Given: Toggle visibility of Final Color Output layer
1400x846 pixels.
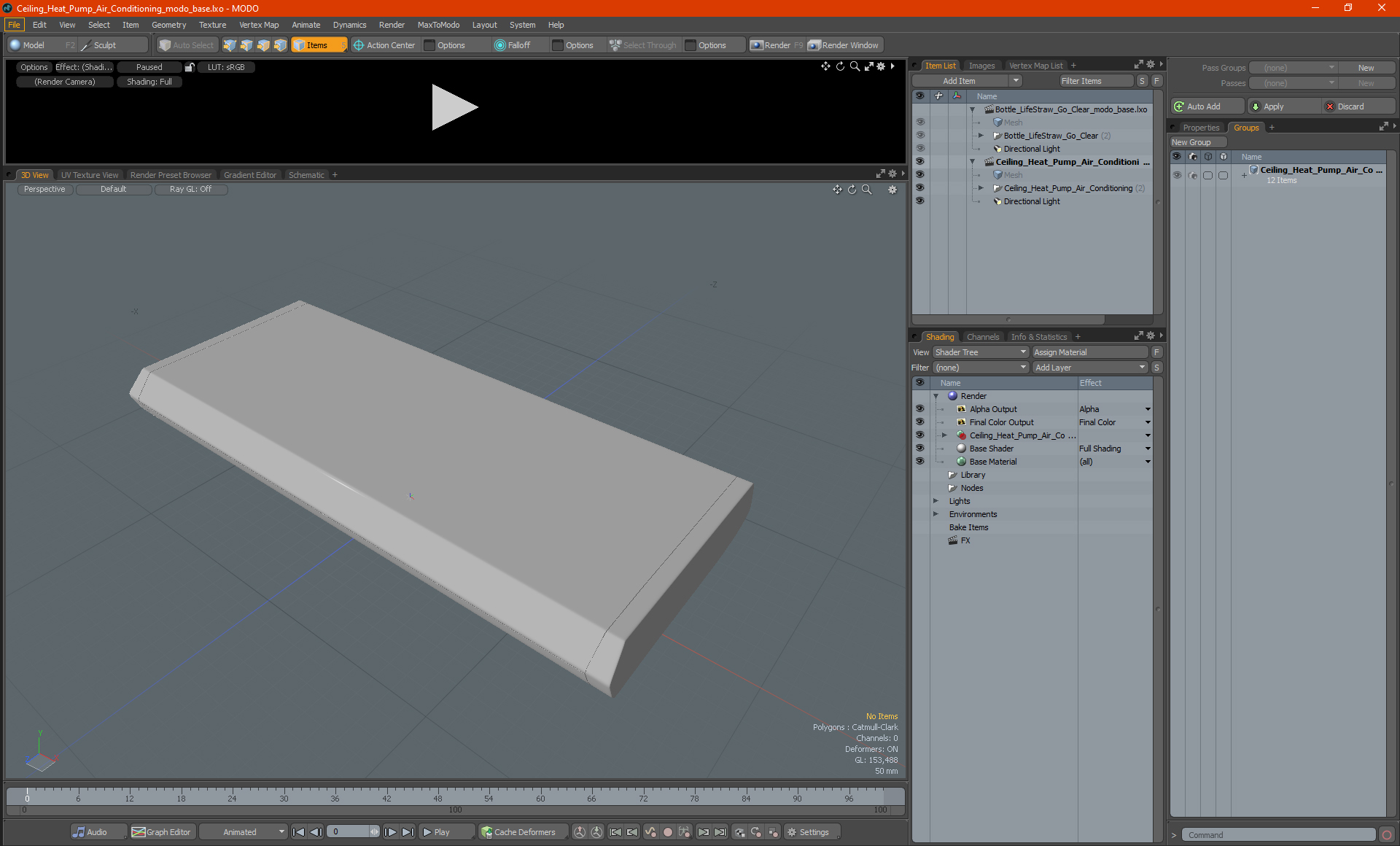Looking at the screenshot, I should (920, 422).
